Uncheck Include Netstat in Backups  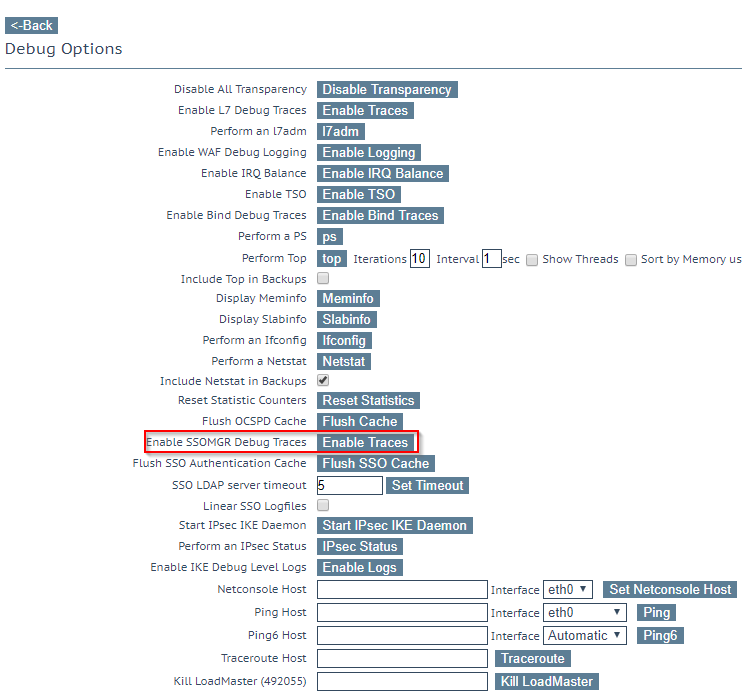tap(323, 380)
